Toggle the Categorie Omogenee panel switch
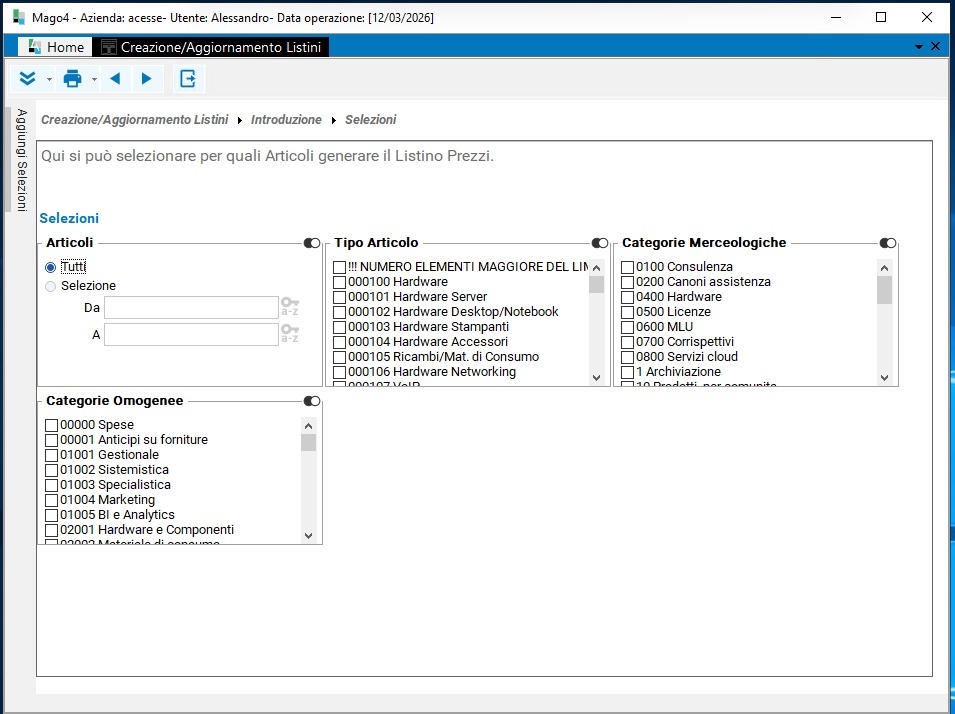Viewport: 955px width, 714px height. (x=312, y=401)
